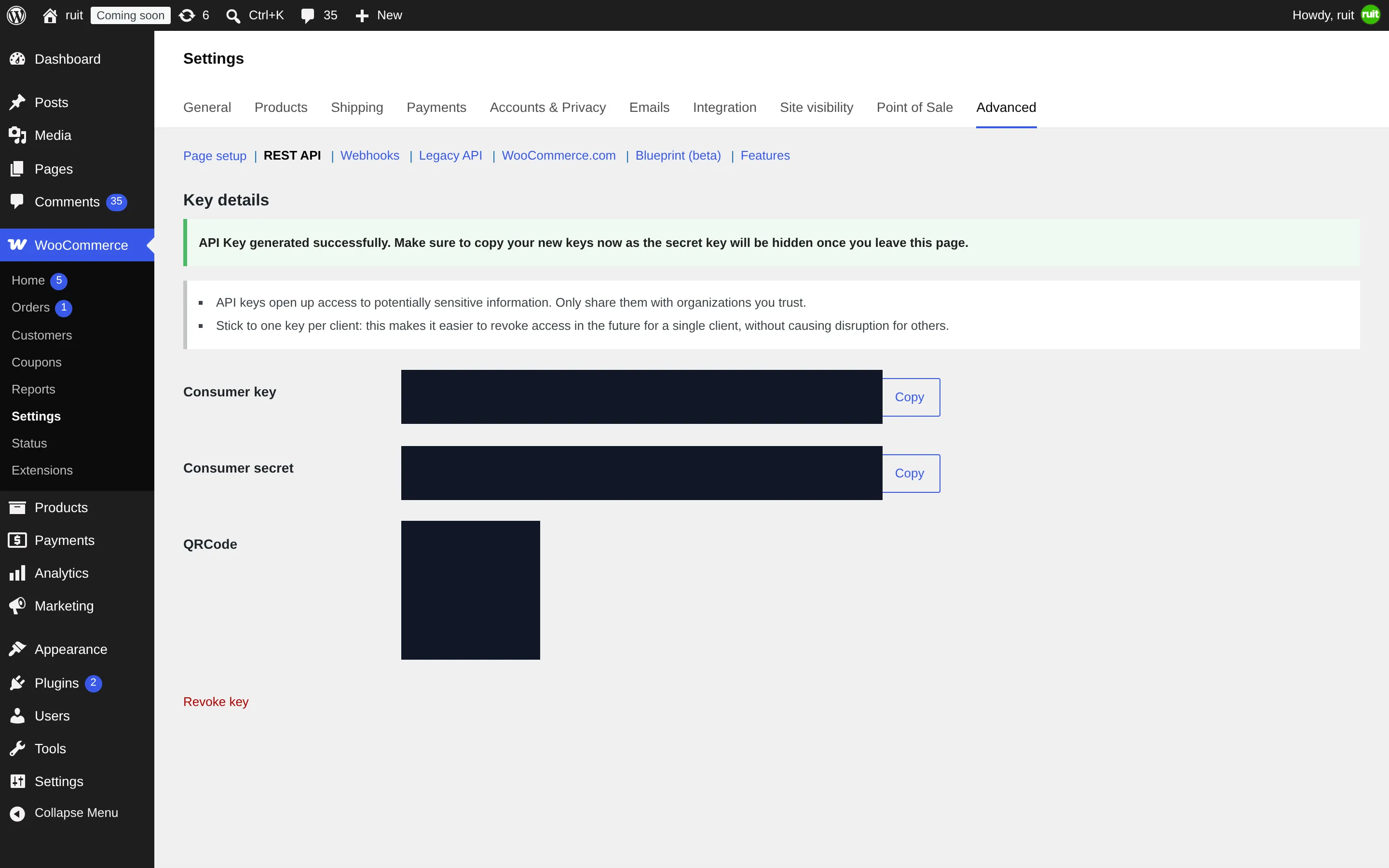Copy the Consumer key
The image size is (1389, 868).
coord(910,397)
